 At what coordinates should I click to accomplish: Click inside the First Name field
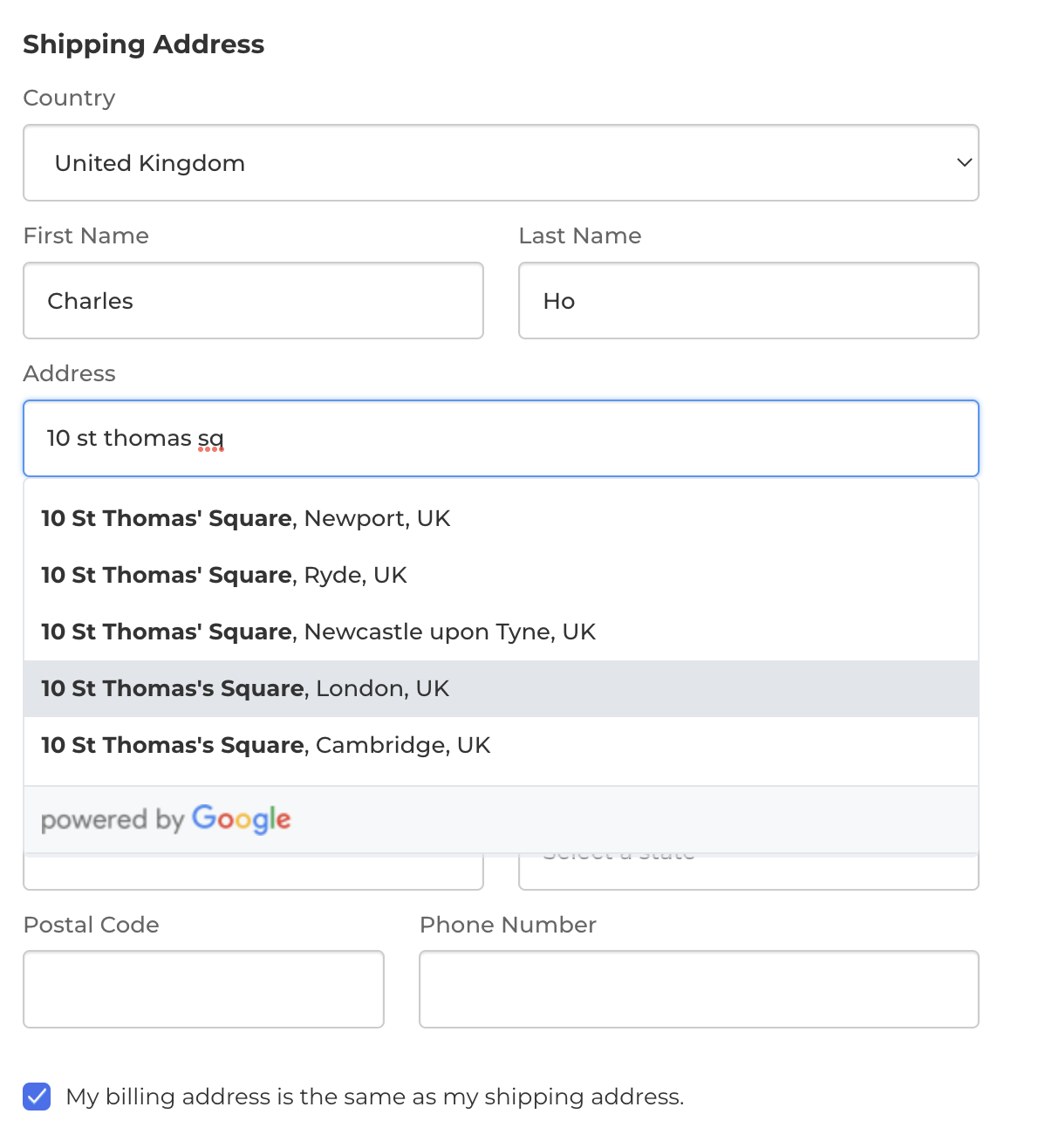pyautogui.click(x=252, y=300)
